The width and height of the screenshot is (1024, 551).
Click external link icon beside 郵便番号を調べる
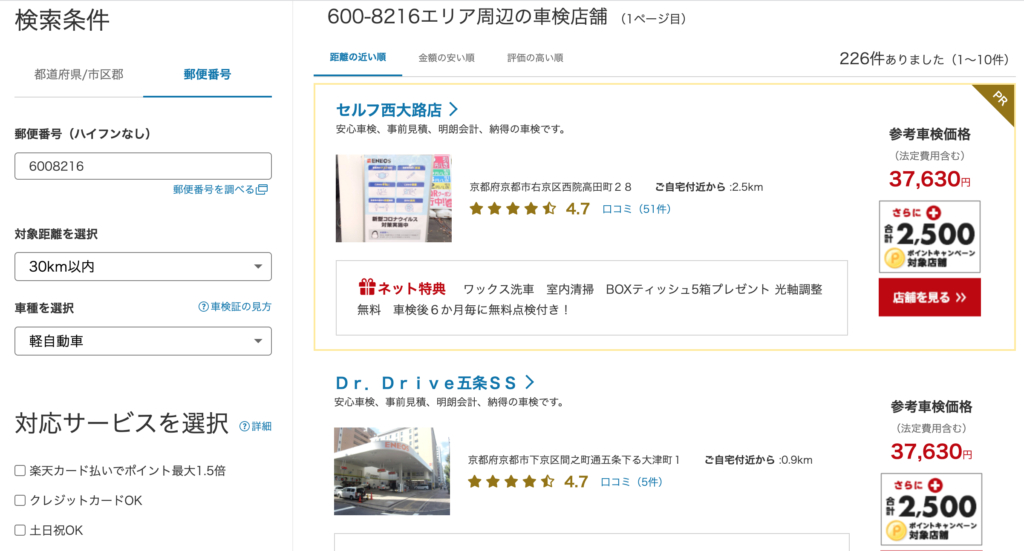click(x=262, y=190)
